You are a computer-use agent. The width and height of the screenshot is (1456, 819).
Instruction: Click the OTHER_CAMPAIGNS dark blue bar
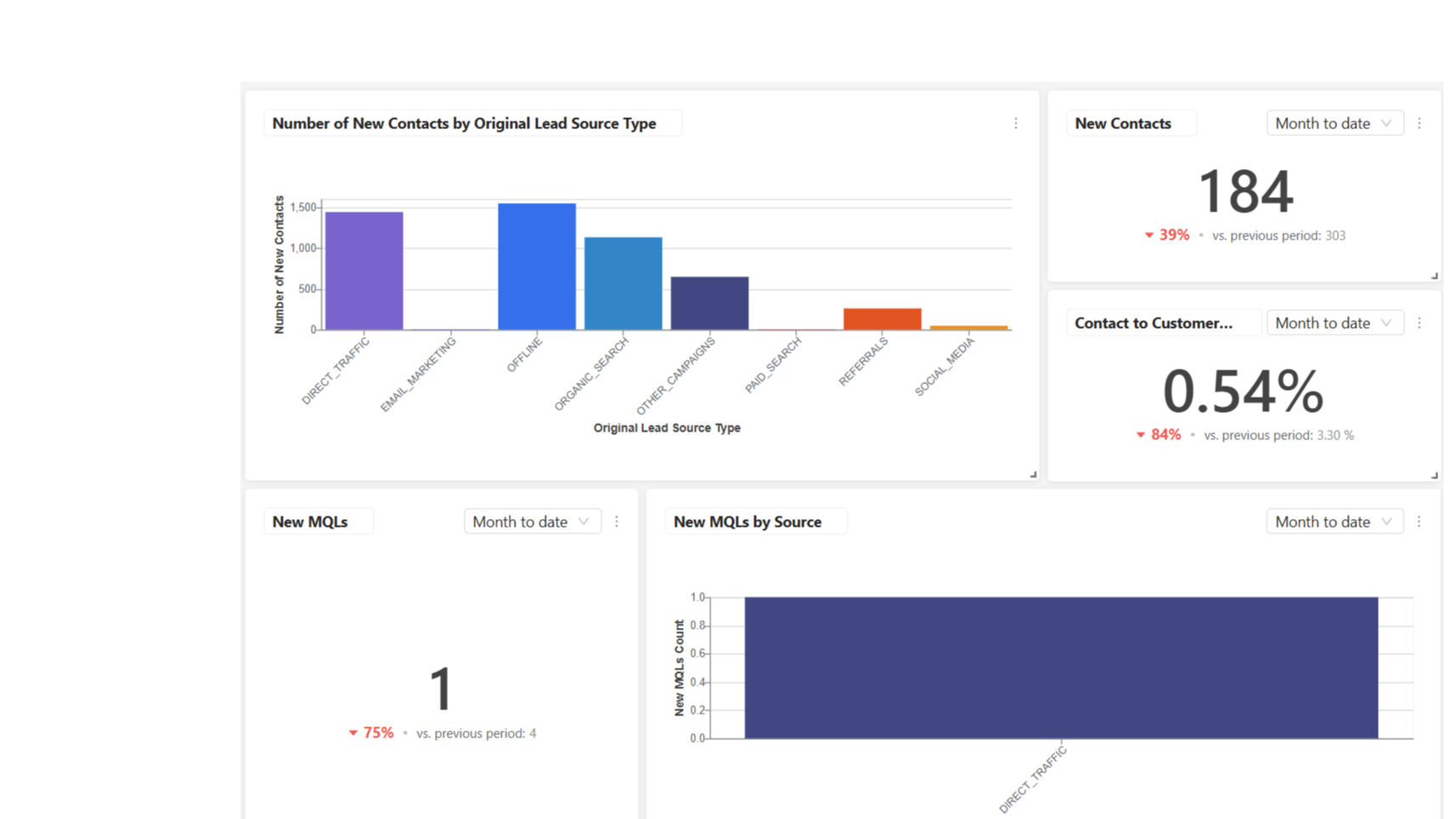pyautogui.click(x=709, y=303)
